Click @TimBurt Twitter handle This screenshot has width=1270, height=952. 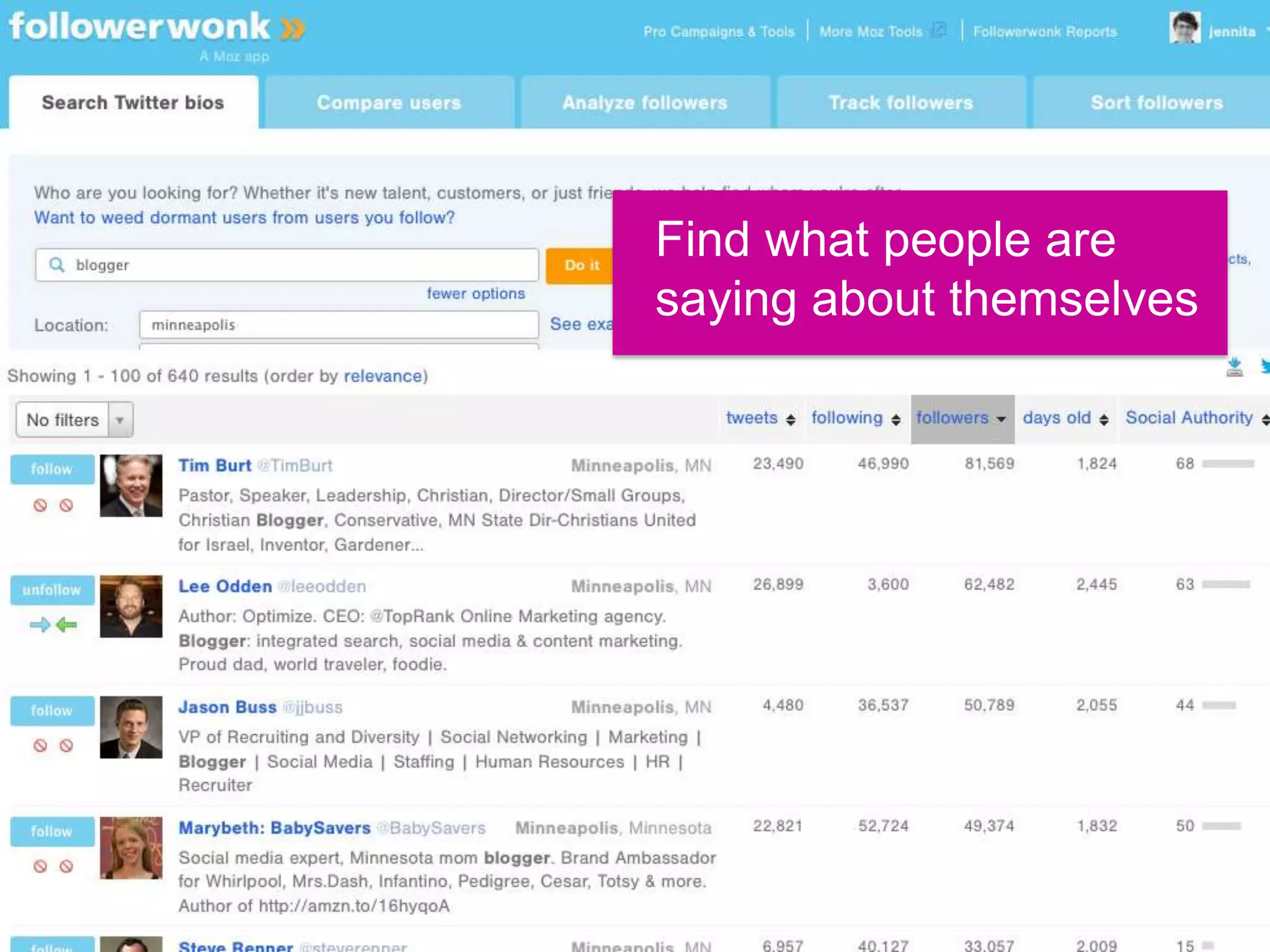click(295, 465)
